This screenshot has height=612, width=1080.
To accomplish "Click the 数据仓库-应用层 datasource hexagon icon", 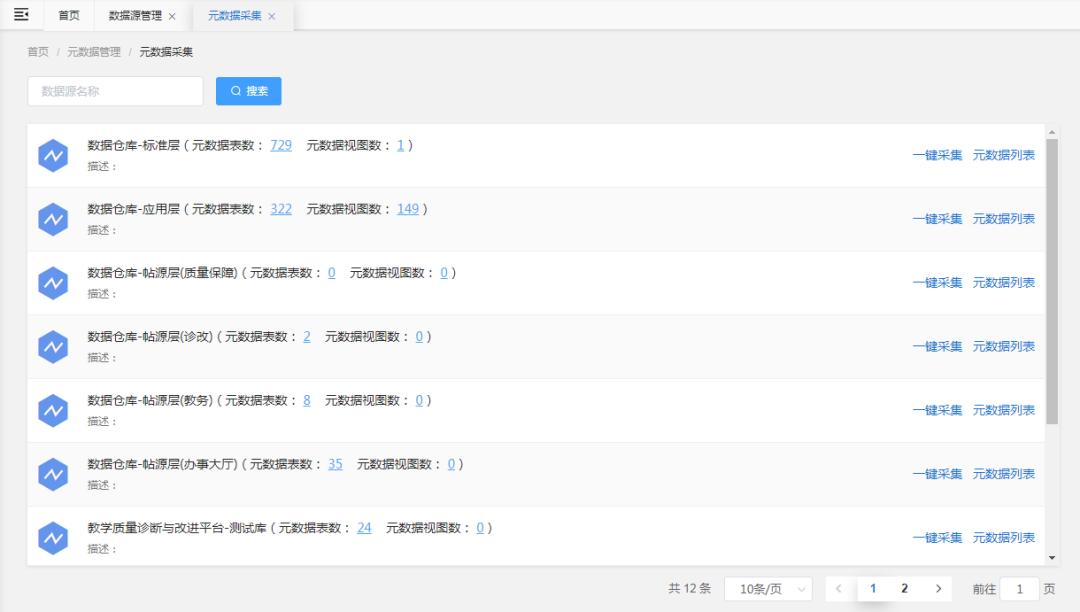I will 52,219.
